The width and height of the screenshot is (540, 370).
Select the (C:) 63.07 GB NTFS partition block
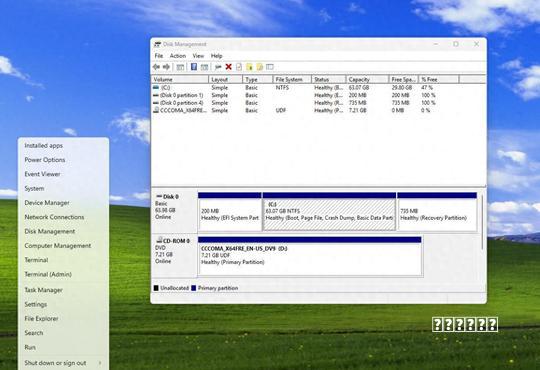pyautogui.click(x=329, y=212)
